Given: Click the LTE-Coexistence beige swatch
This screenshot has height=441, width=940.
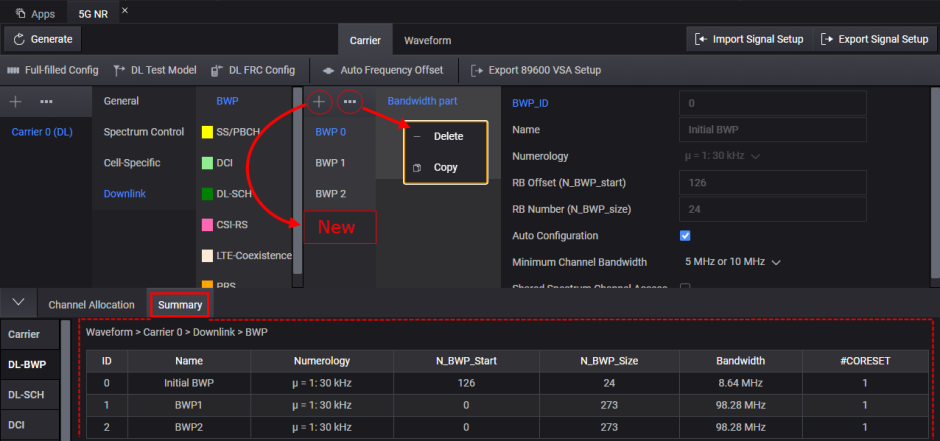Looking at the screenshot, I should point(207,256).
